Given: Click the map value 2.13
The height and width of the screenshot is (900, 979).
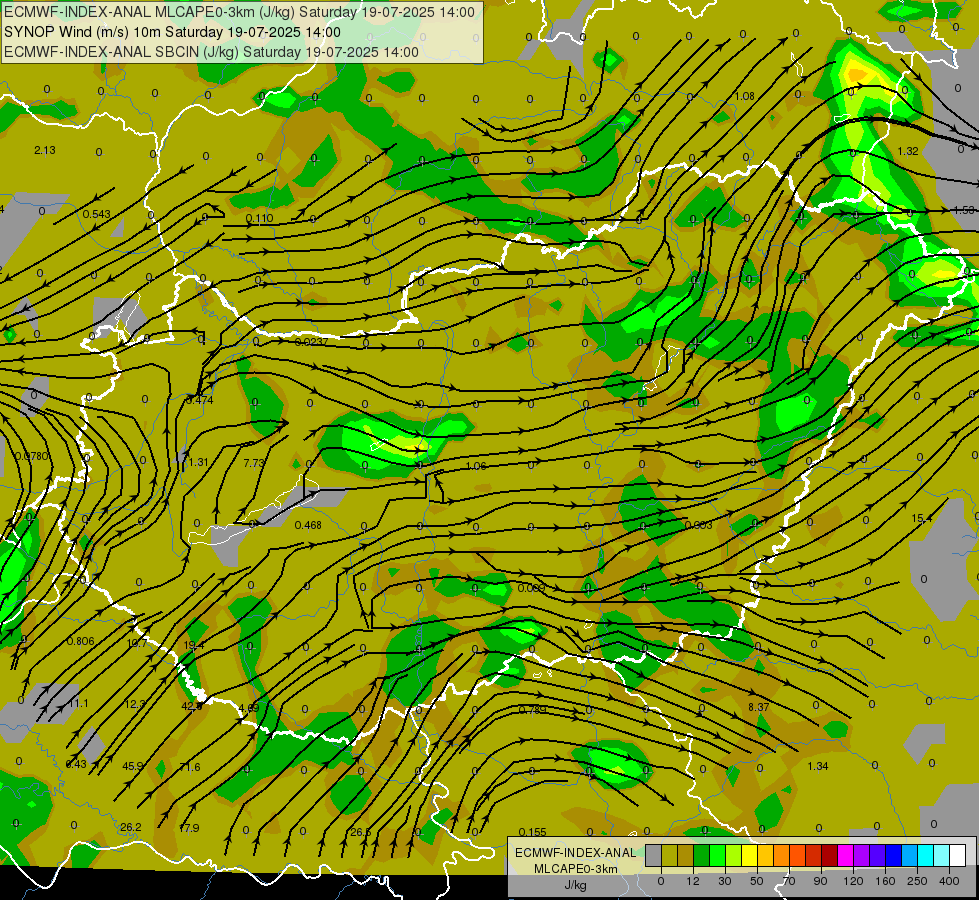Looking at the screenshot, I should click(x=45, y=150).
